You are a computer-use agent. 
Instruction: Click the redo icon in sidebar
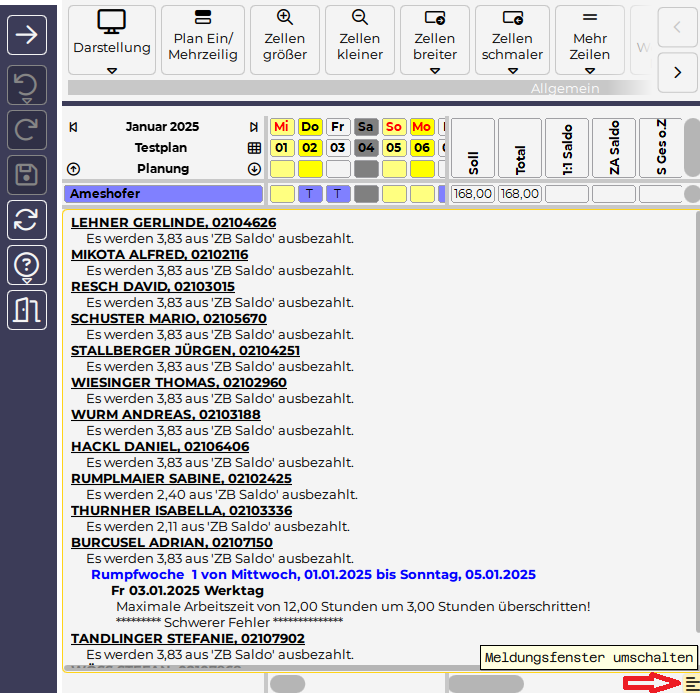(27, 131)
